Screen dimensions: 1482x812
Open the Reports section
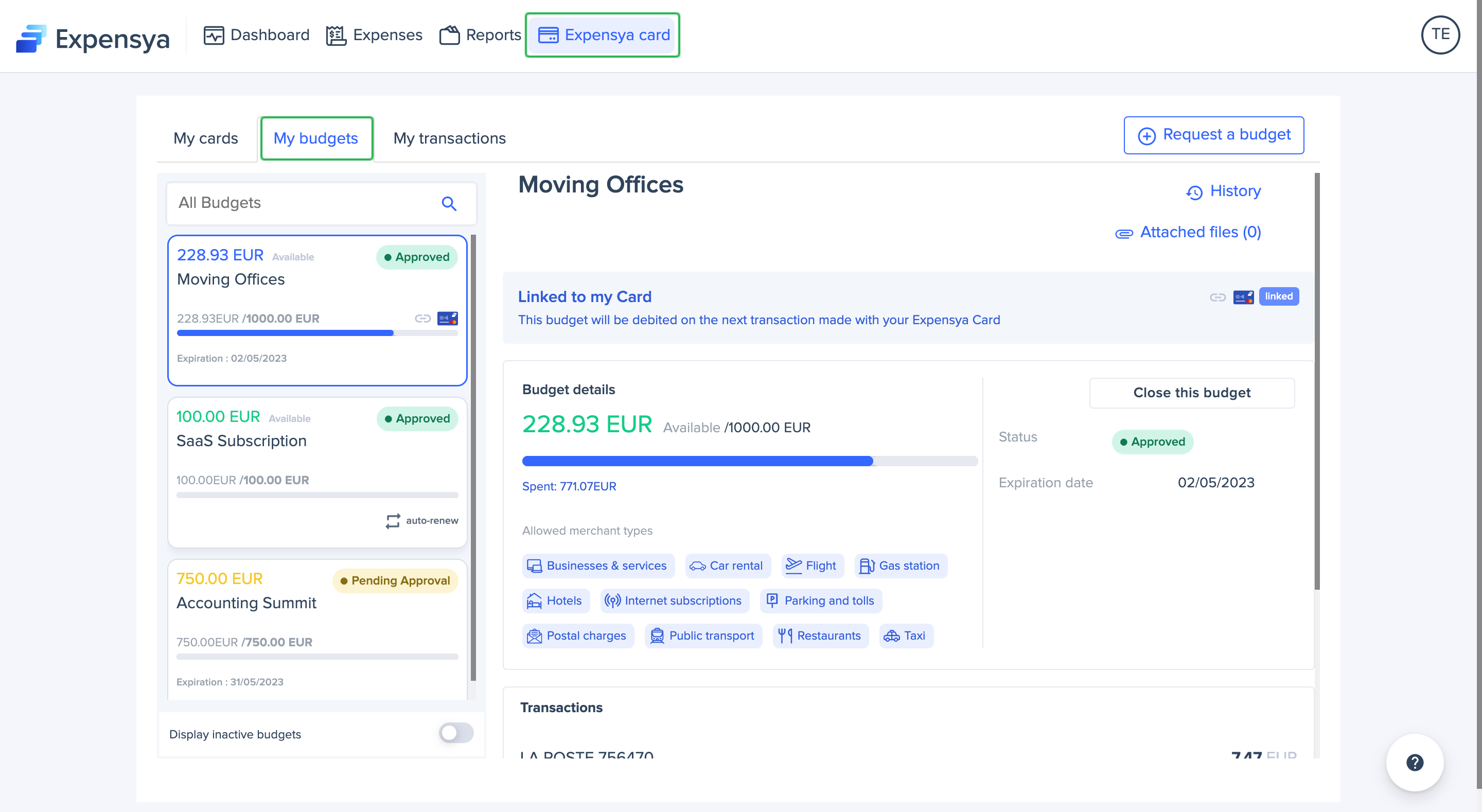pos(480,35)
